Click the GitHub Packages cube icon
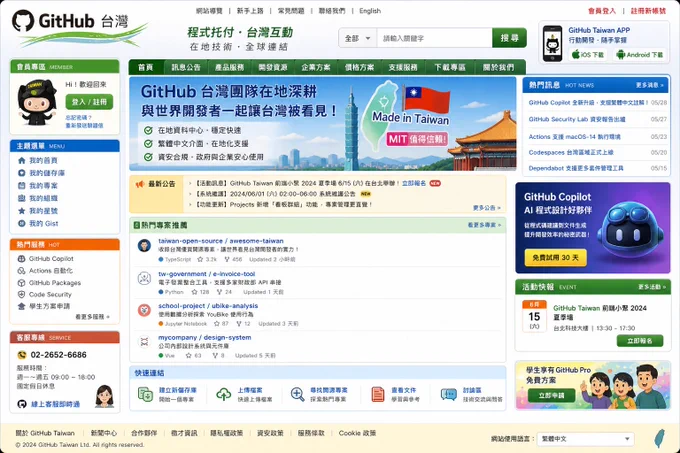This screenshot has height=453, width=680. point(21,283)
